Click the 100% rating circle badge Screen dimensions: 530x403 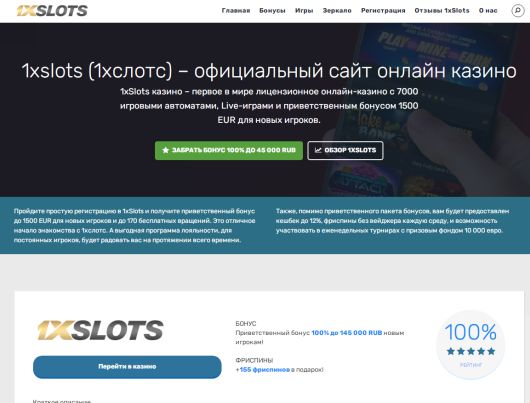click(x=471, y=345)
